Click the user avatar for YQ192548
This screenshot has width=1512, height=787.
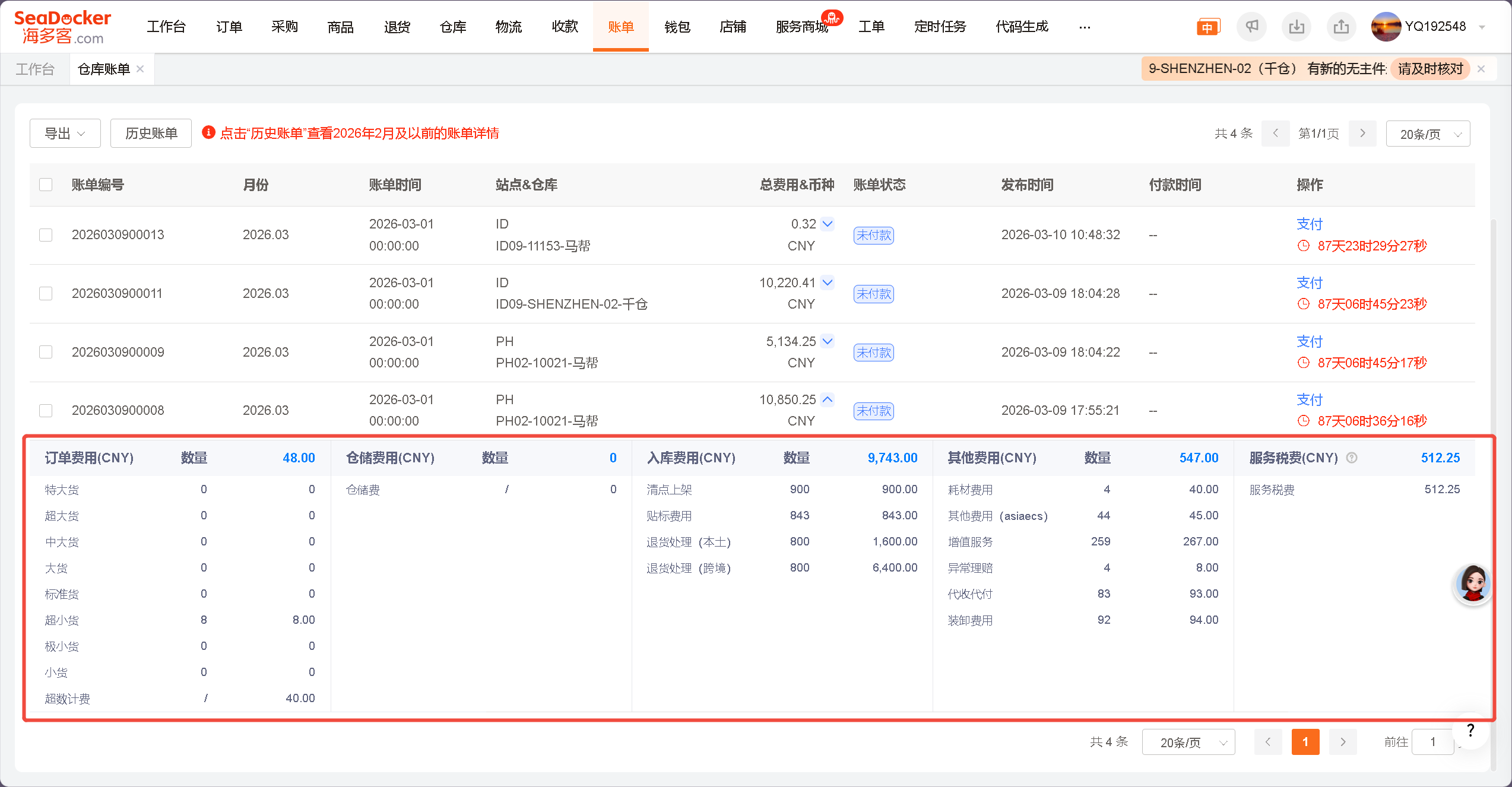coord(1386,26)
